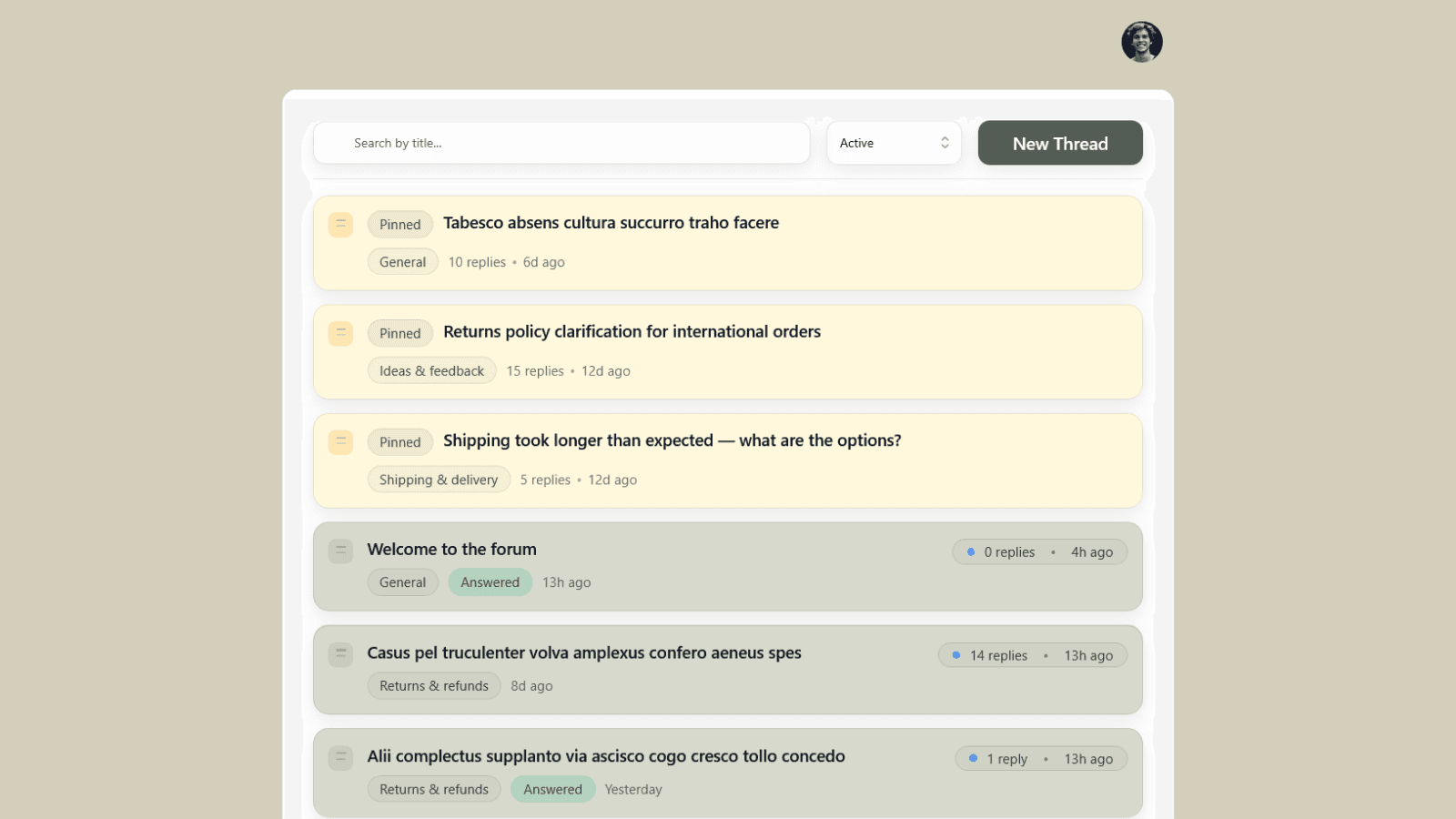
Task: Click the 14 replies 13h ago pill
Action: [1033, 655]
